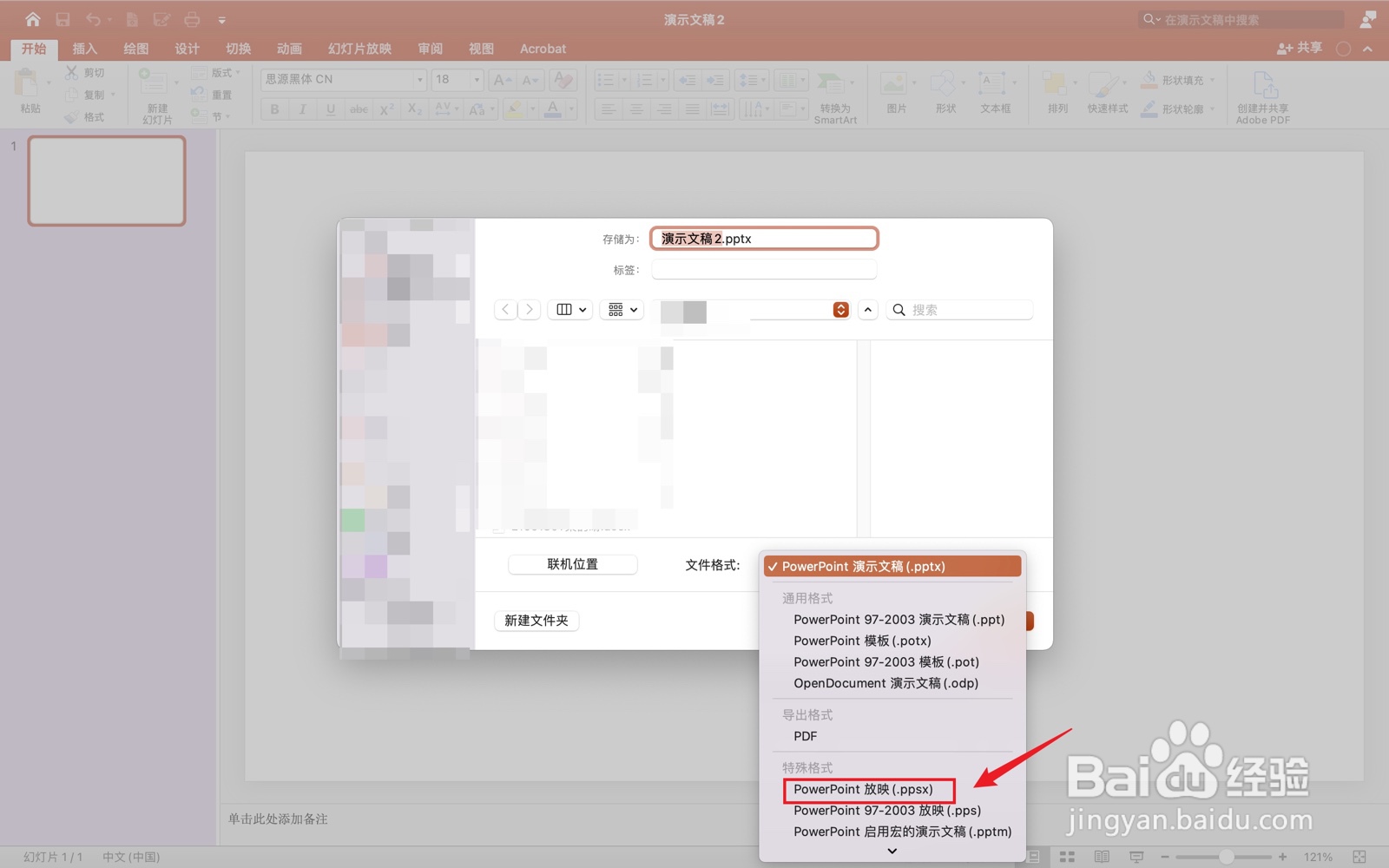Switch to the 设计 (Design) tab
This screenshot has height=868, width=1389.
187,49
